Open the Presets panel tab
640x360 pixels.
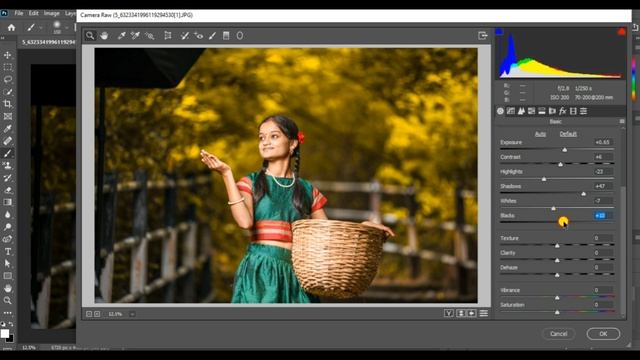pos(584,111)
